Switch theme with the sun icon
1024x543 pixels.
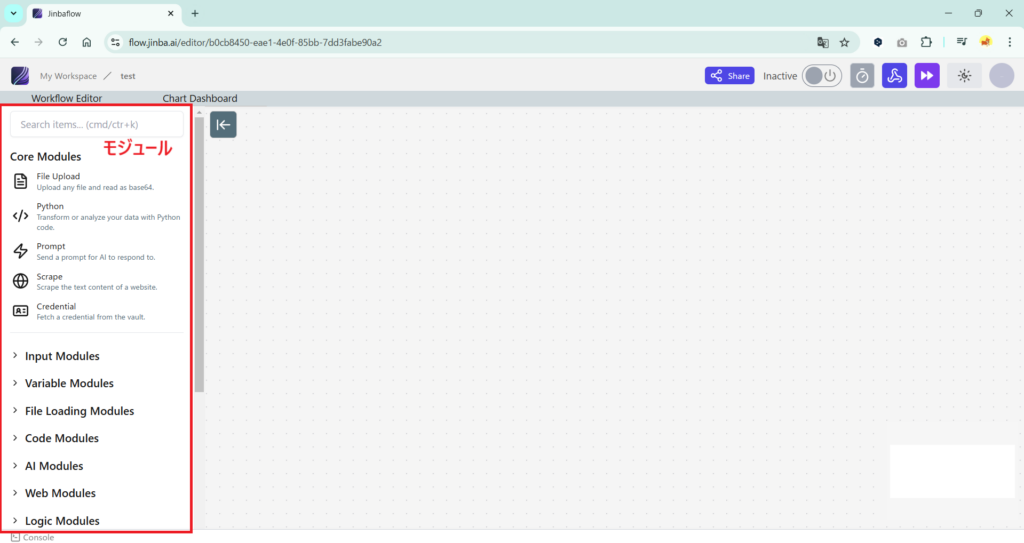pos(964,76)
